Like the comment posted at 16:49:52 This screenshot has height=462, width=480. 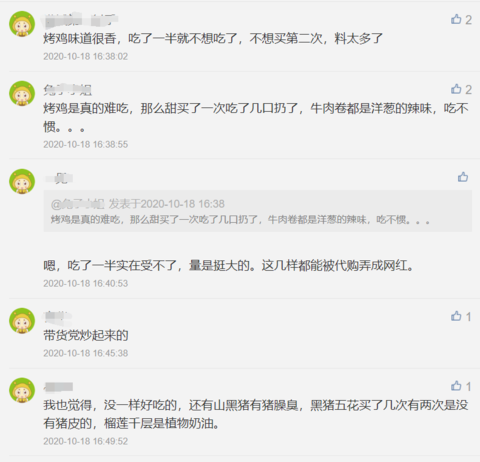[x=456, y=386]
